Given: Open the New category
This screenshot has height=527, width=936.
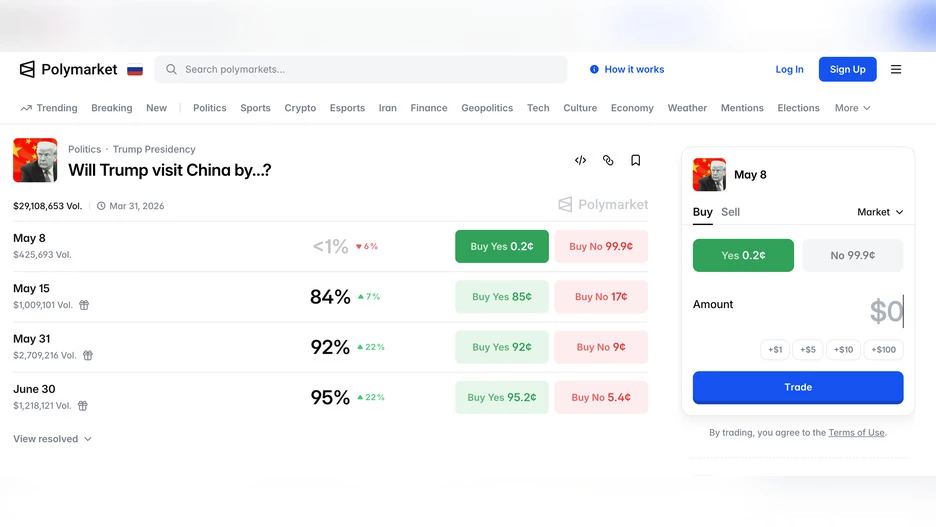Looking at the screenshot, I should pos(156,108).
